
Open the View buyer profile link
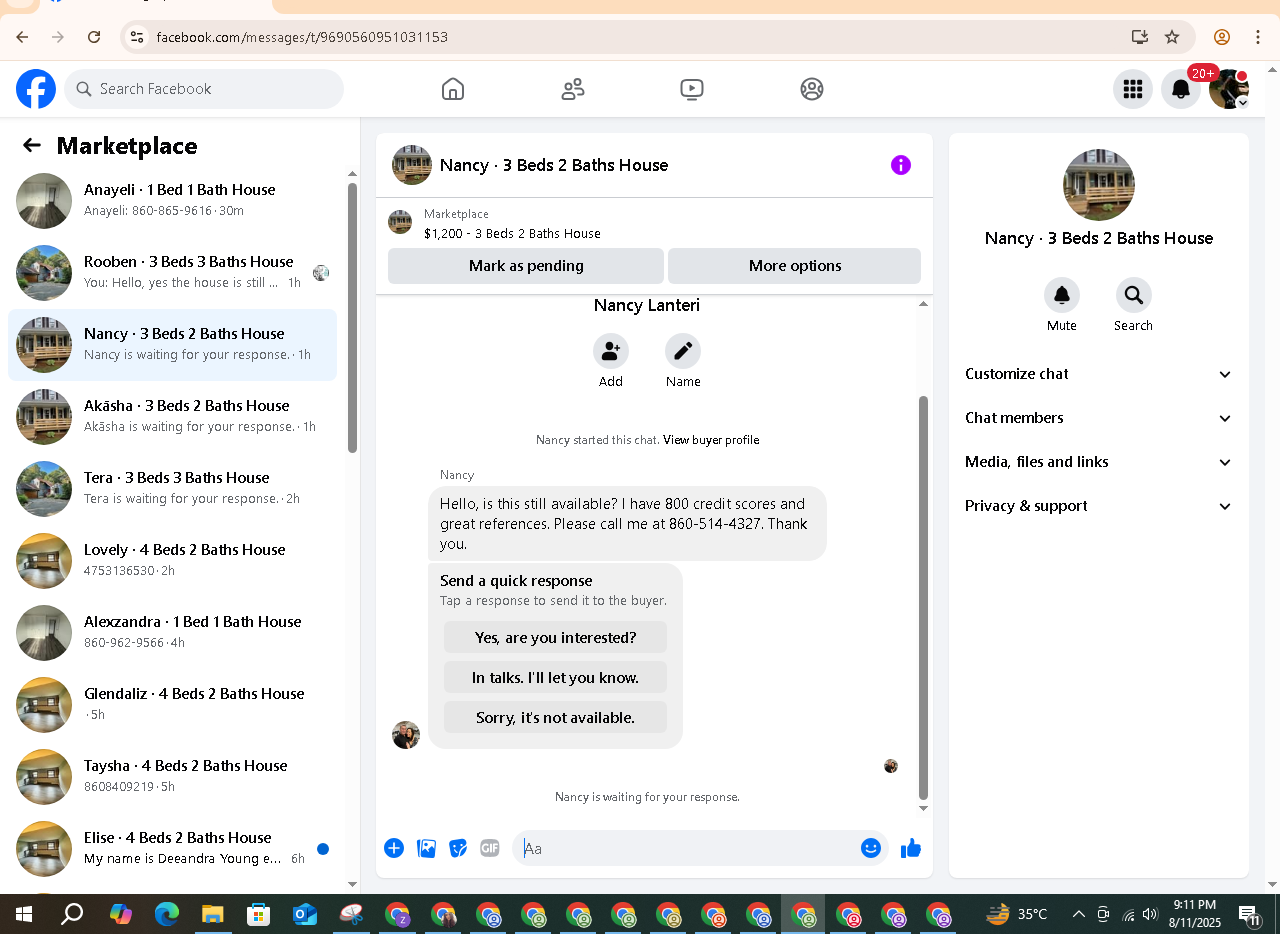(711, 440)
